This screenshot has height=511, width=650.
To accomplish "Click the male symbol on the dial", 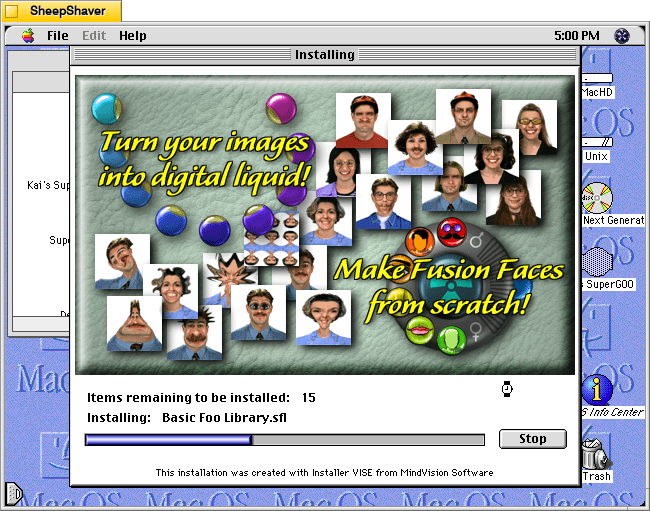I will [x=477, y=240].
